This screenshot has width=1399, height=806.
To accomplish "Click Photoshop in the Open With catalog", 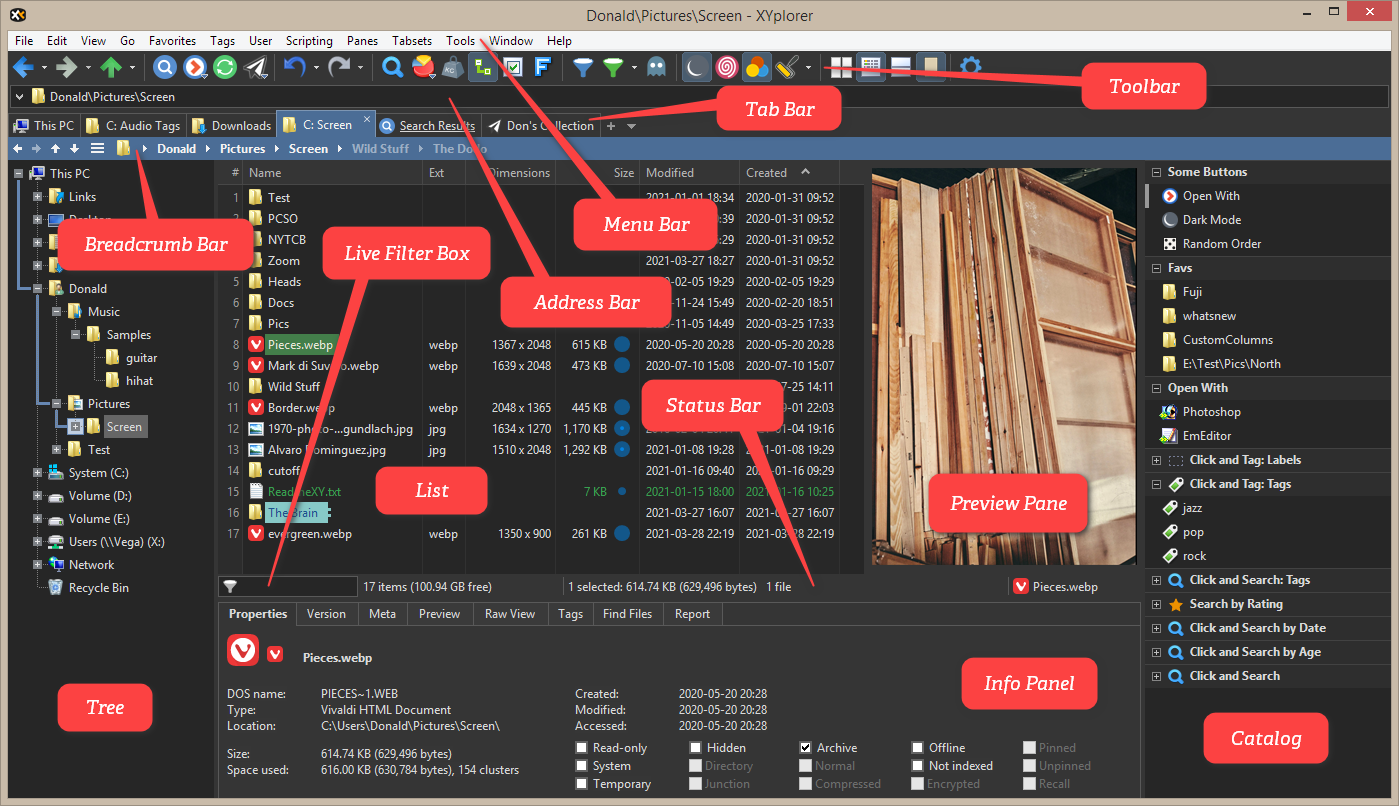I will pos(1211,412).
